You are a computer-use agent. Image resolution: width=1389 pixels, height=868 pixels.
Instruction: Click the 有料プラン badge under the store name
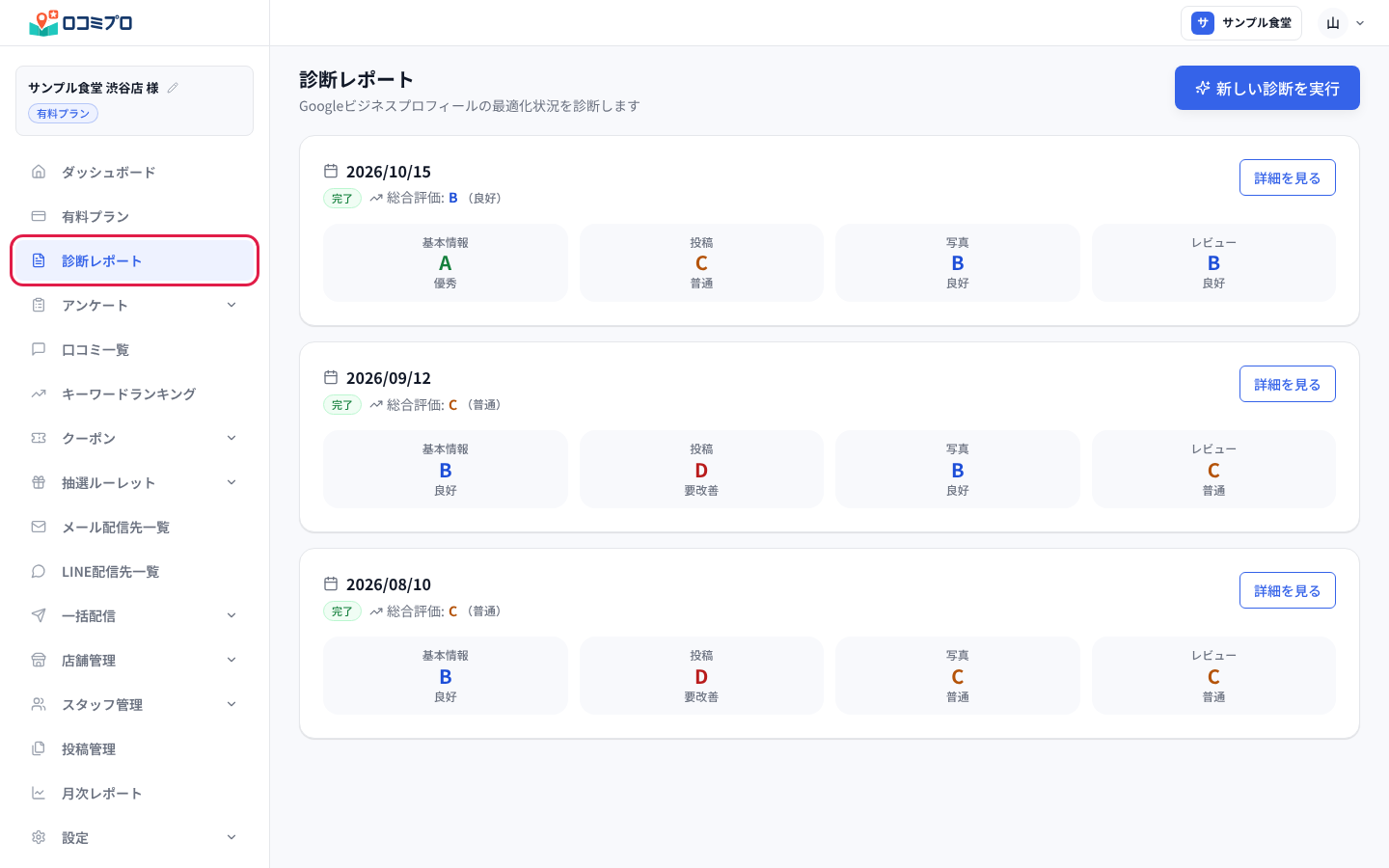click(63, 114)
